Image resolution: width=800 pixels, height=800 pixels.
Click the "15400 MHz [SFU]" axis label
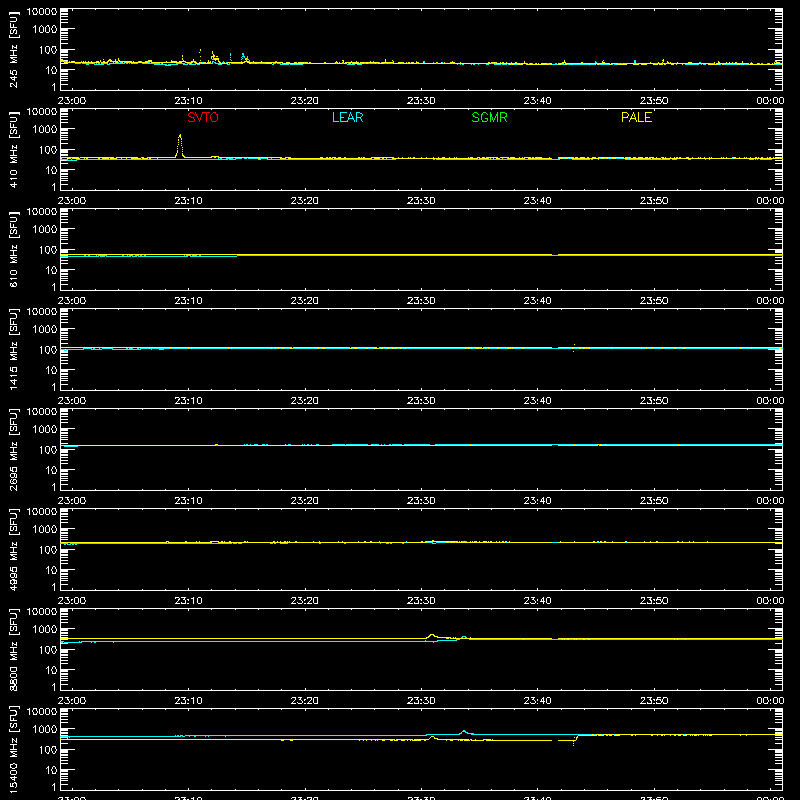[13, 749]
